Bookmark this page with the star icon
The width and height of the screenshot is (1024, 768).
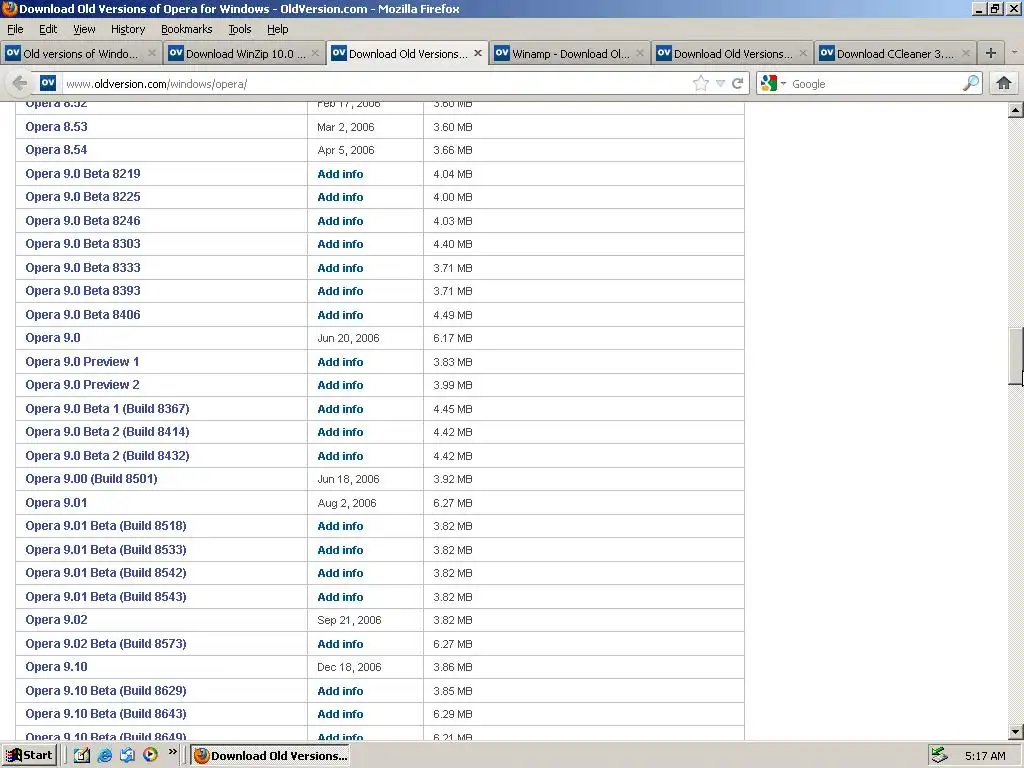700,84
